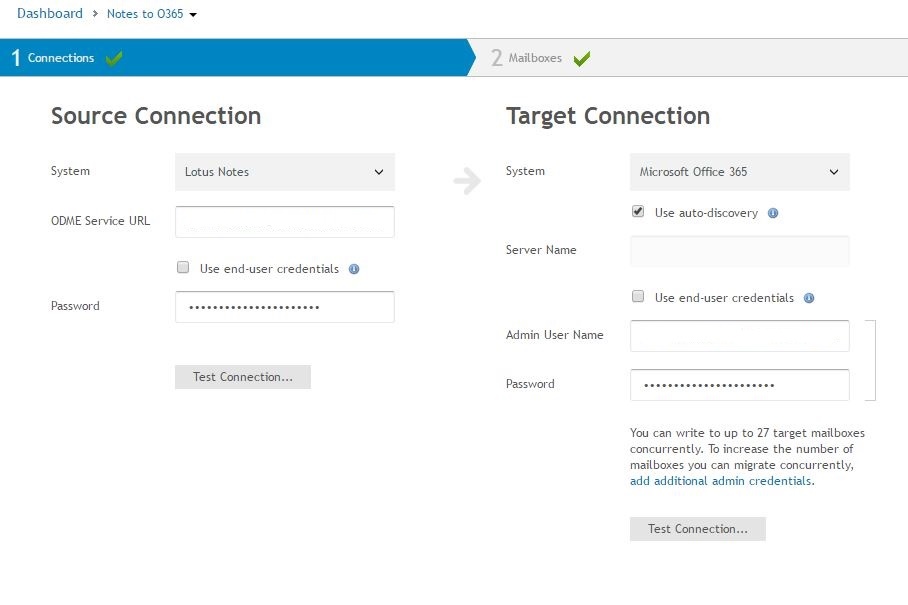Open the Microsoft Office 365 system dropdown
This screenshot has height=605, width=908.
pos(740,172)
